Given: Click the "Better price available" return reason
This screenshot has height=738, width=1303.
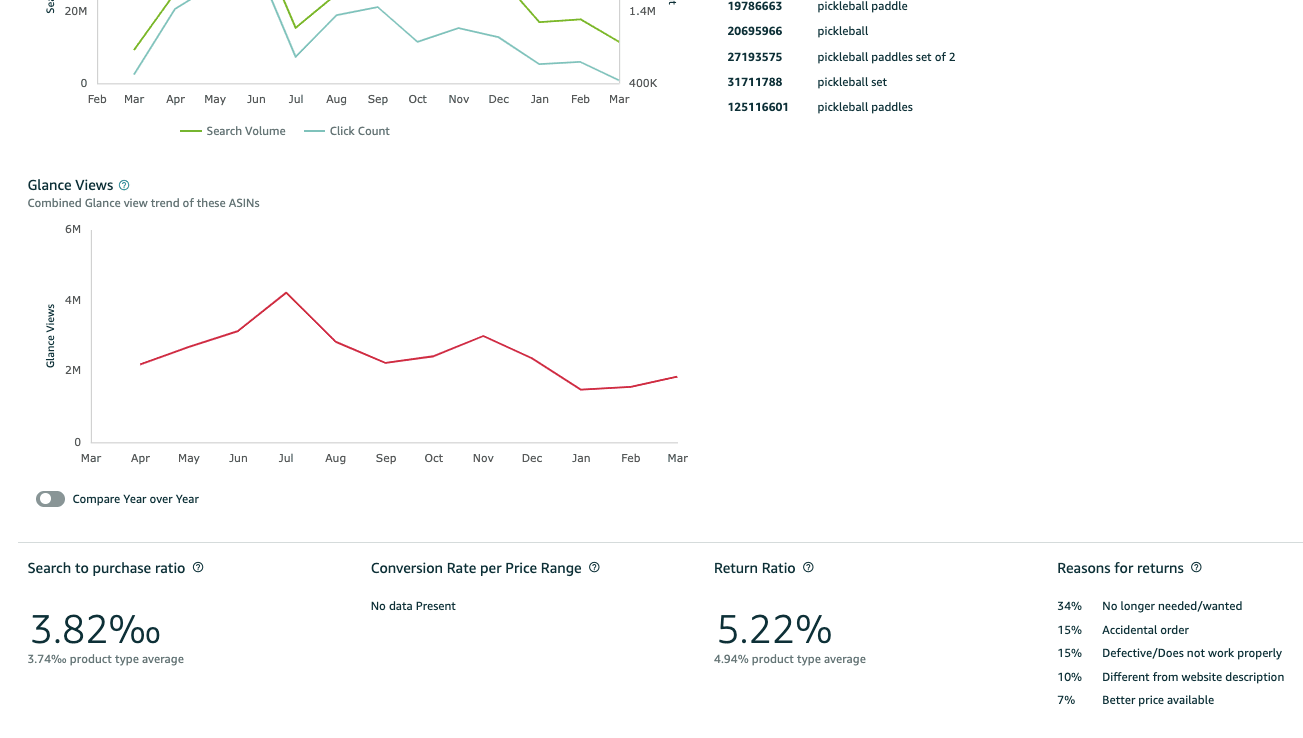Looking at the screenshot, I should point(1157,700).
